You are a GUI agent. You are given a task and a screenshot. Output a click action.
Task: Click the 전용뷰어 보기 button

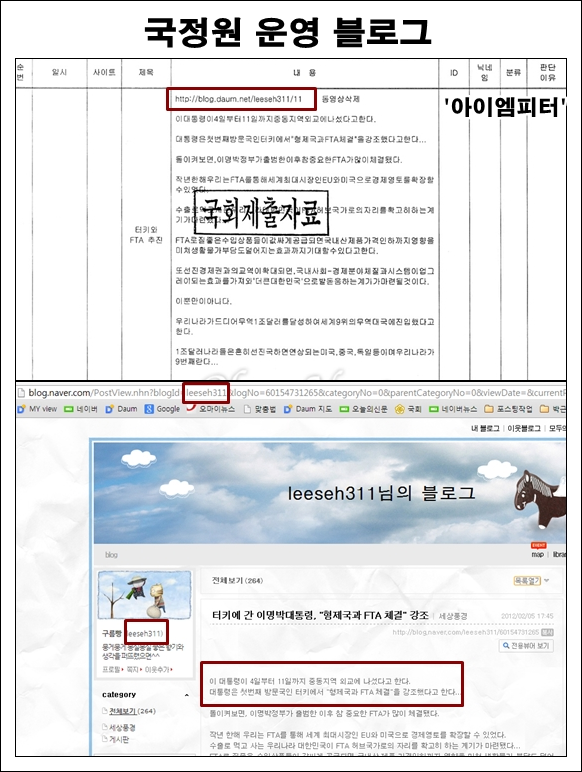(526, 645)
